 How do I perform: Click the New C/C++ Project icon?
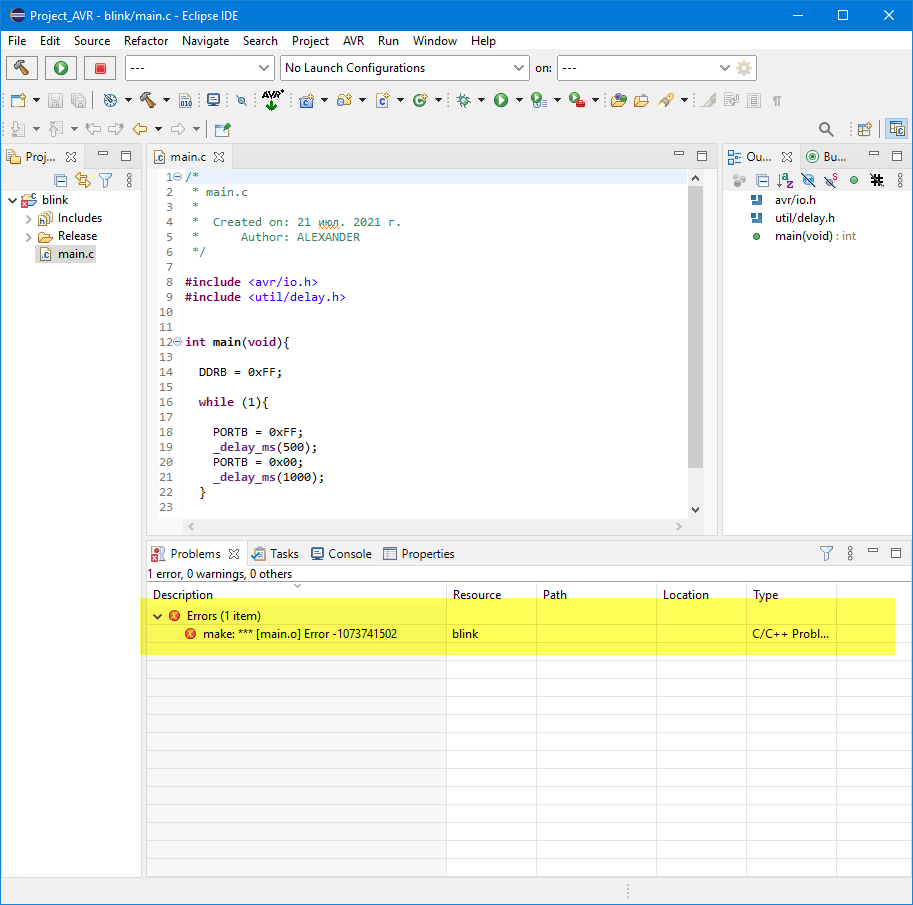pos(306,100)
